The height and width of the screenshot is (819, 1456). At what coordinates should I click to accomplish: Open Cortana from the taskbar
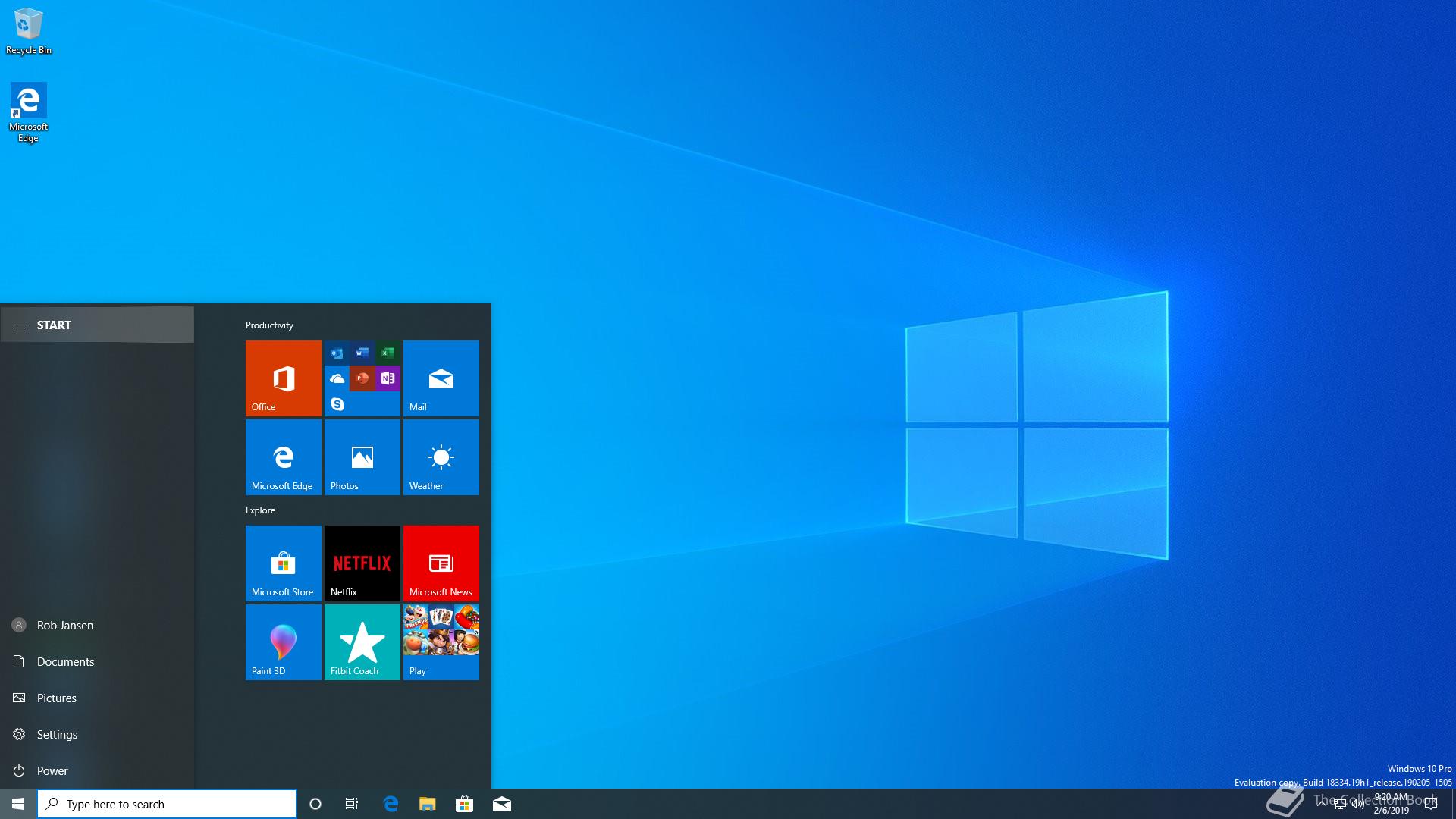315,804
